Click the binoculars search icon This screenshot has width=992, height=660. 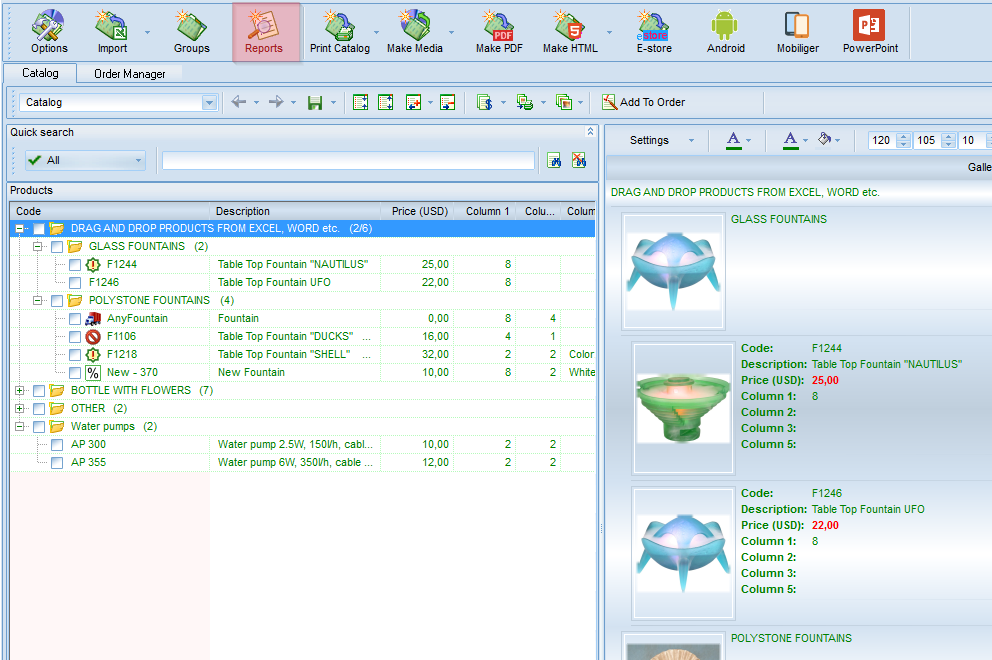[x=554, y=160]
